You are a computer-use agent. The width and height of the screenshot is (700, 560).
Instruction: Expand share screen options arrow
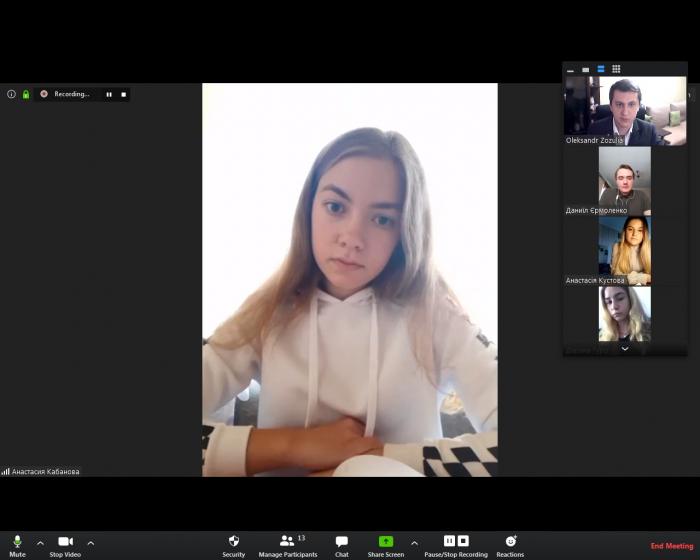coord(414,543)
